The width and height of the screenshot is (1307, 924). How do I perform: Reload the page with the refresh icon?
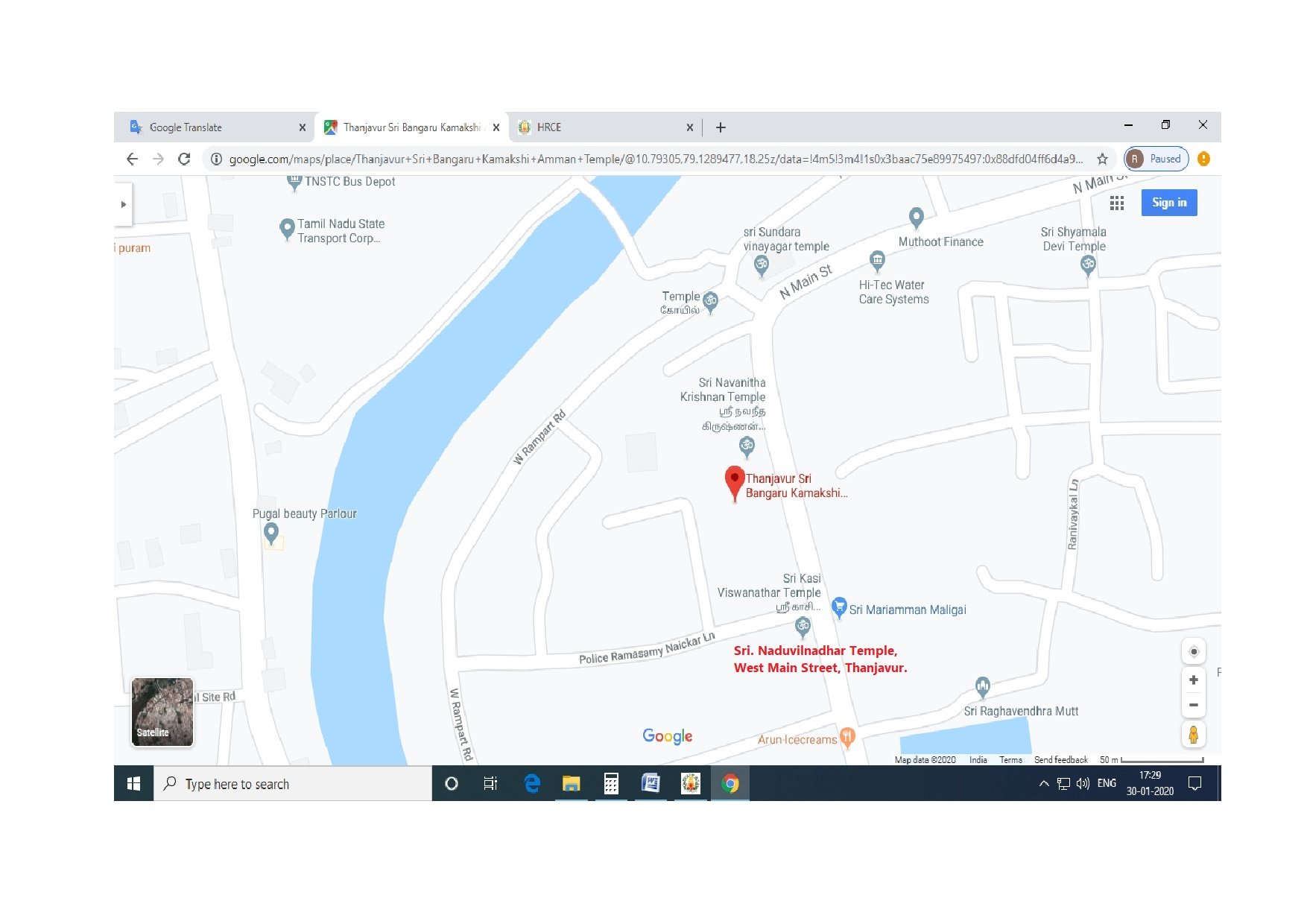[184, 159]
